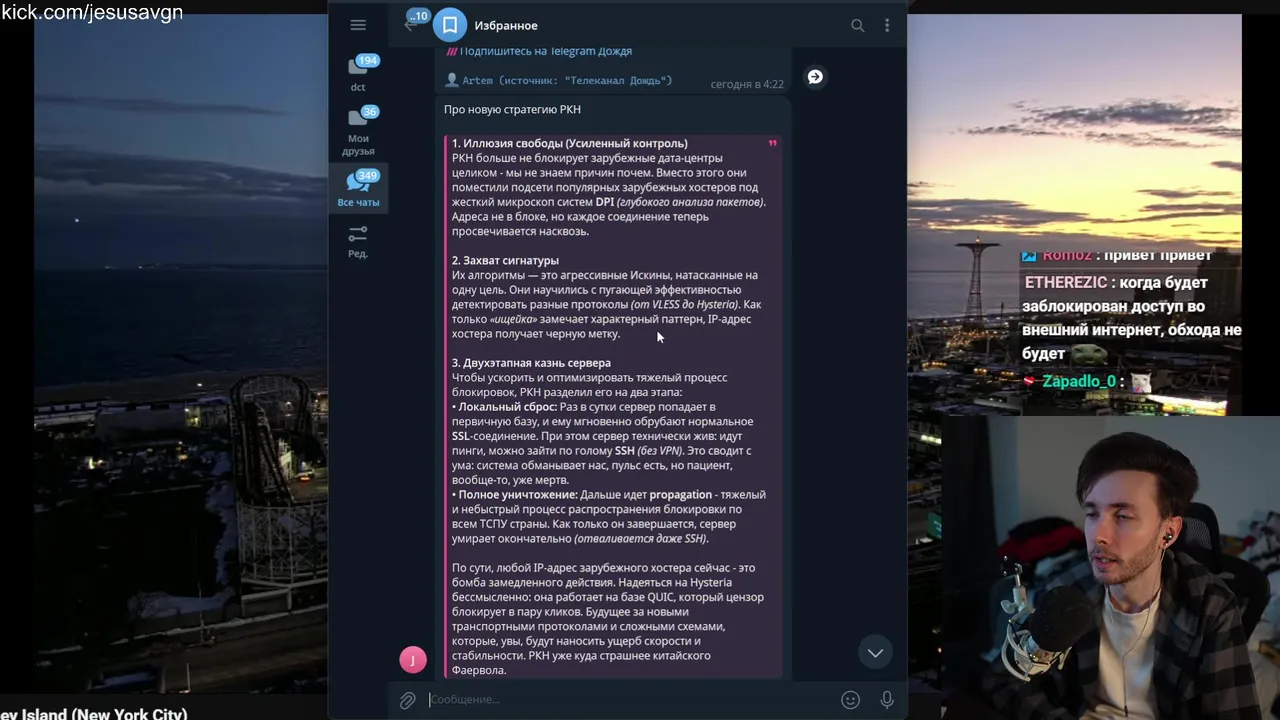This screenshot has height=720, width=1280.
Task: Click the сегодня в 4:22 timestamp
Action: 747,84
